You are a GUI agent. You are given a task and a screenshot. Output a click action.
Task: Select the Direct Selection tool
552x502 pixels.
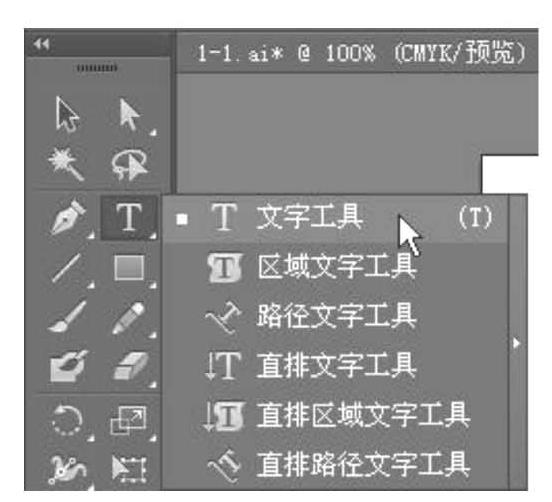click(130, 114)
